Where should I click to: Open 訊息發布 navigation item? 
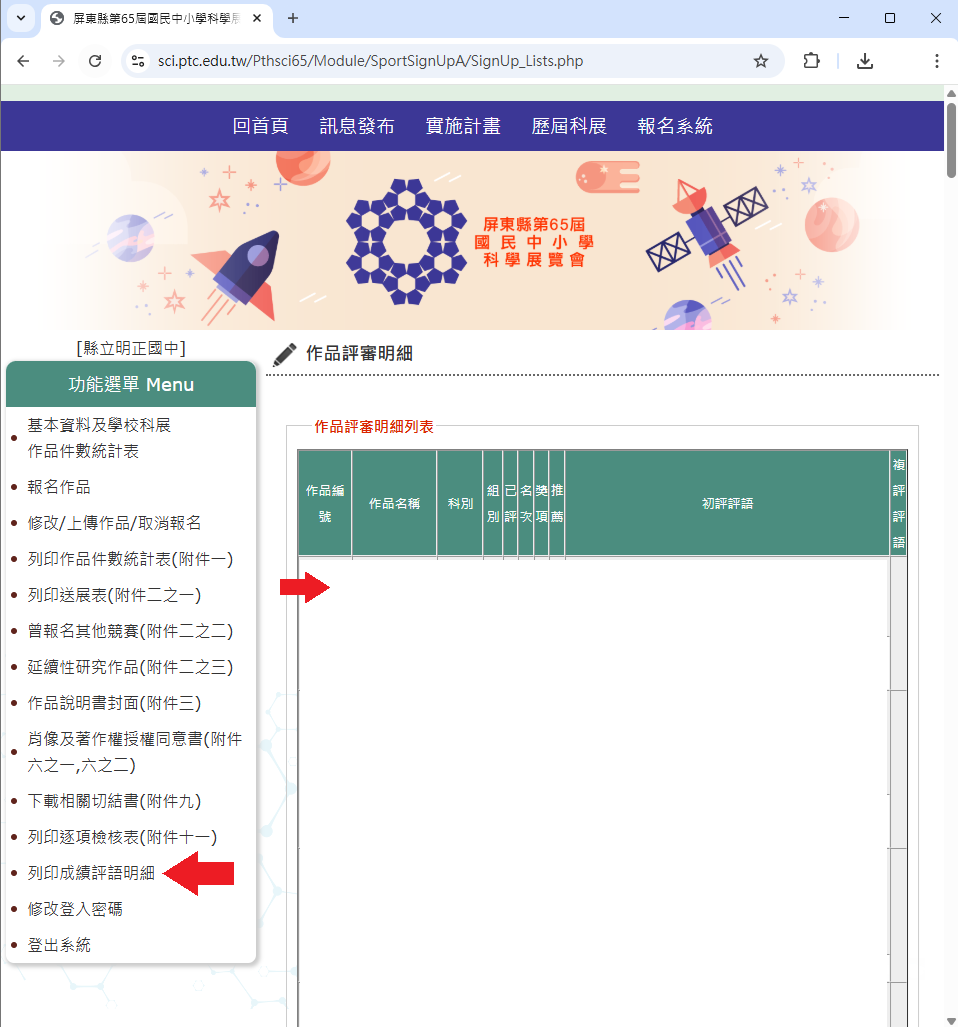coord(357,126)
